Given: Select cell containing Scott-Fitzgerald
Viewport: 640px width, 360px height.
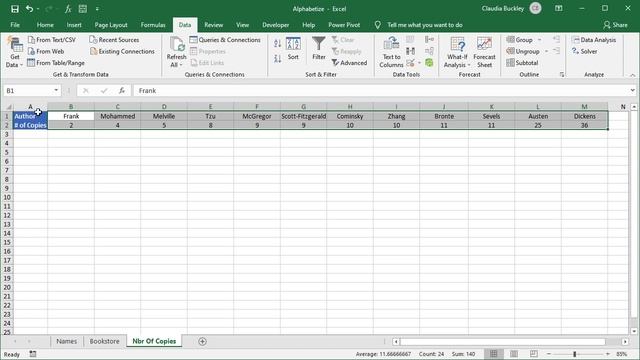Looking at the screenshot, I should (303, 116).
